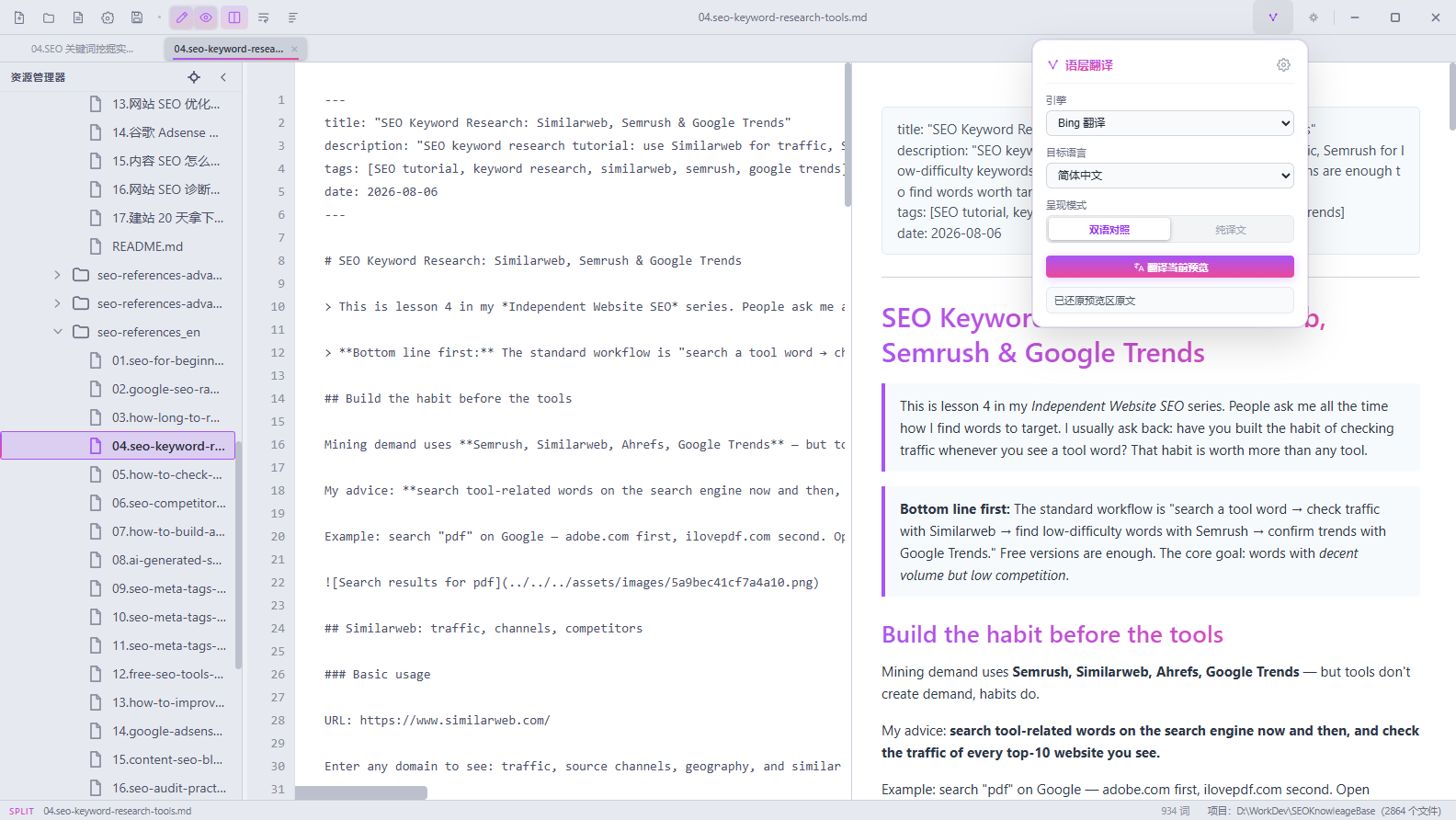Close the 04.seo-keyword-resea... tab
The width and height of the screenshot is (1456, 820).
pyautogui.click(x=295, y=50)
